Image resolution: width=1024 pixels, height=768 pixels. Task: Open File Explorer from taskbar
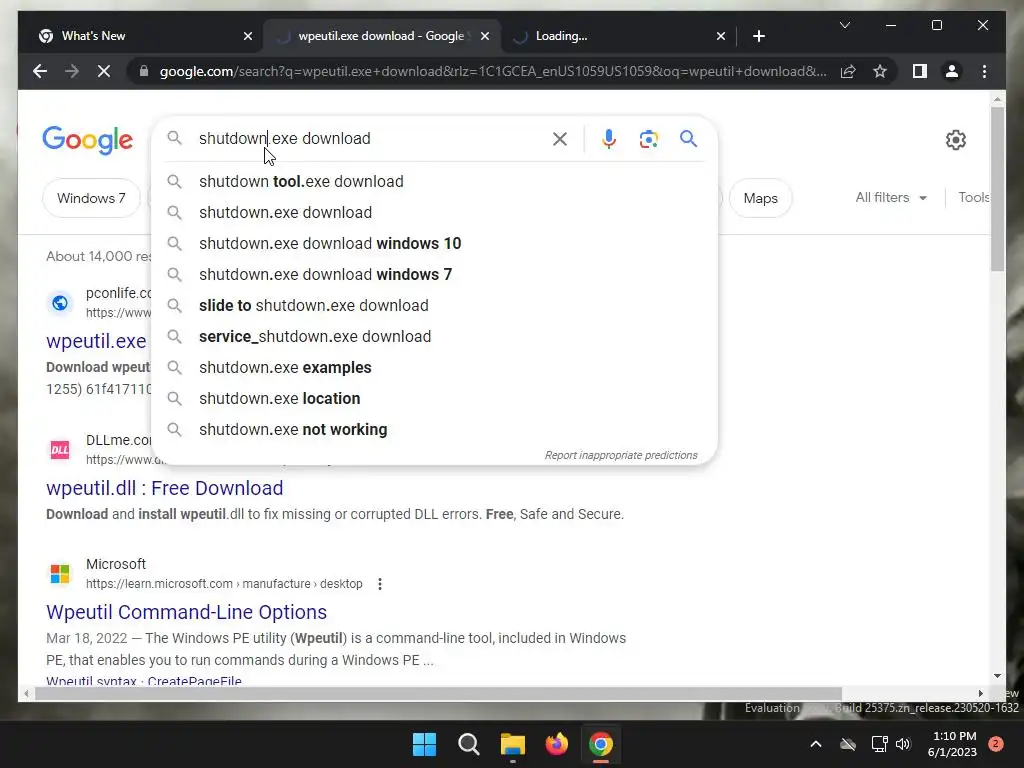pos(513,744)
